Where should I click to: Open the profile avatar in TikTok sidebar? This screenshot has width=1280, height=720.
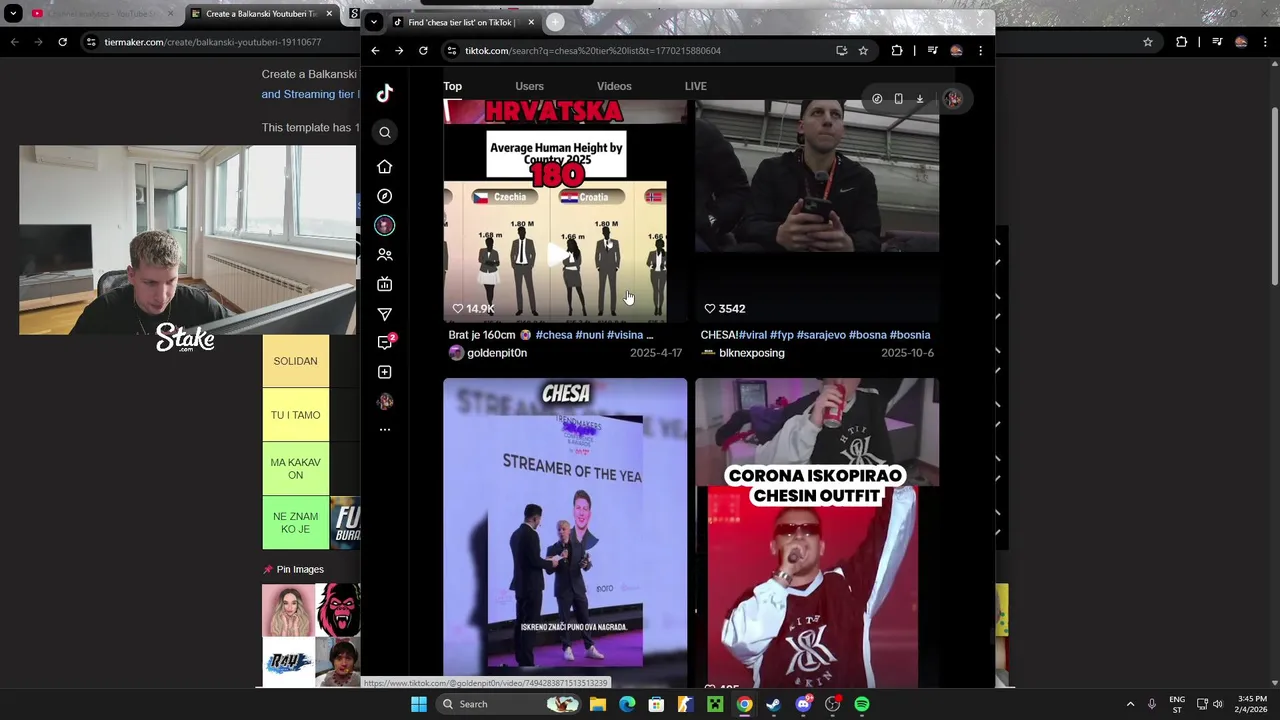click(x=385, y=401)
